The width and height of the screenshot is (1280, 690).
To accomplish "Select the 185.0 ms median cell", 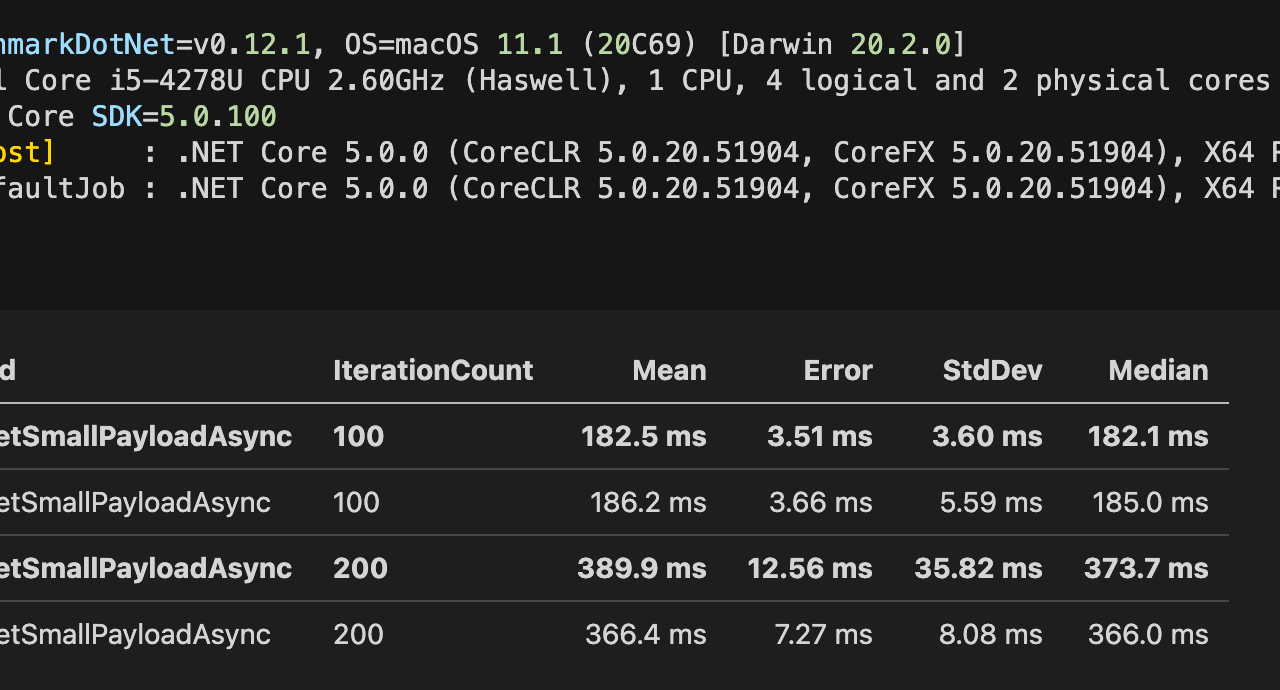I will tap(1150, 503).
